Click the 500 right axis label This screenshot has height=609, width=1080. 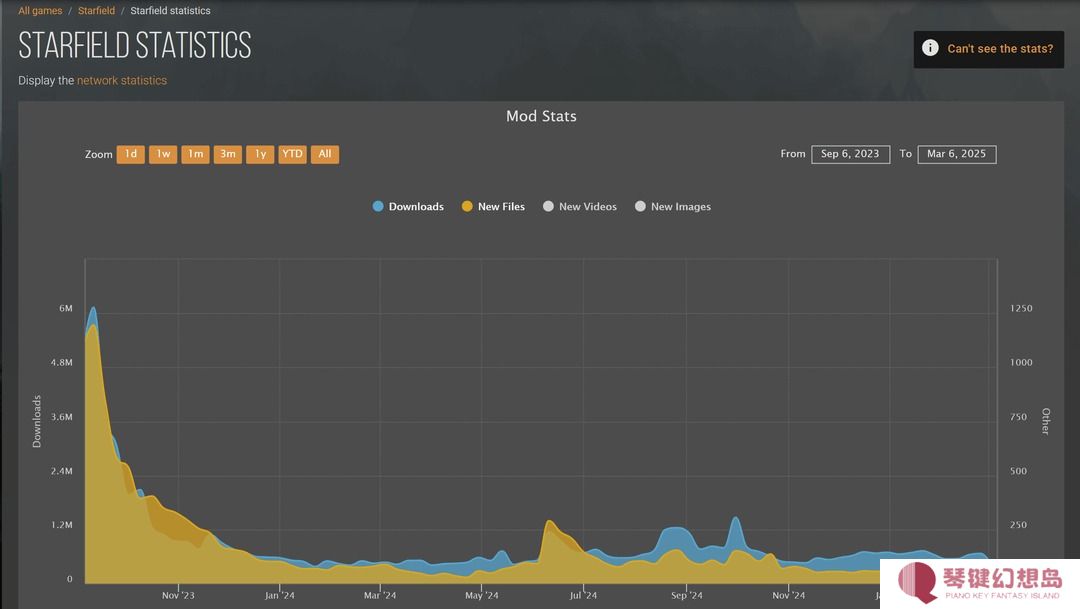1019,471
